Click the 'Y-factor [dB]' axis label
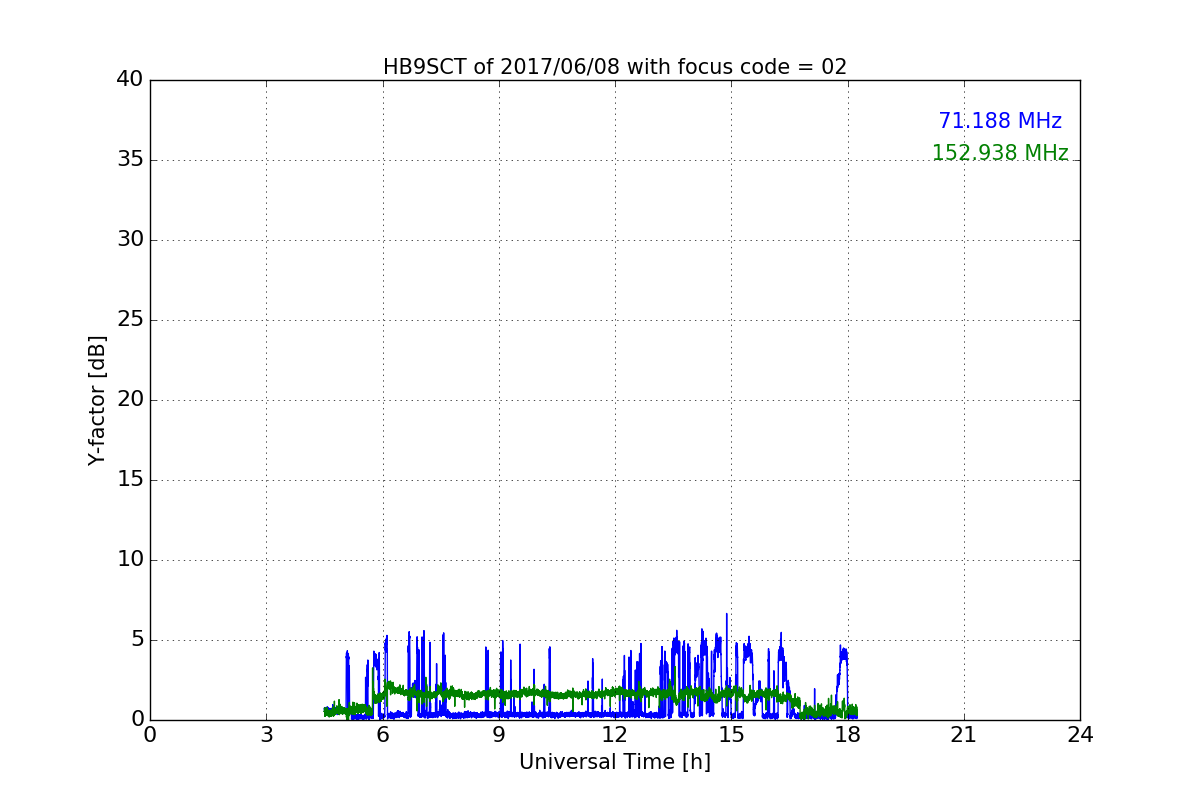 coord(97,400)
